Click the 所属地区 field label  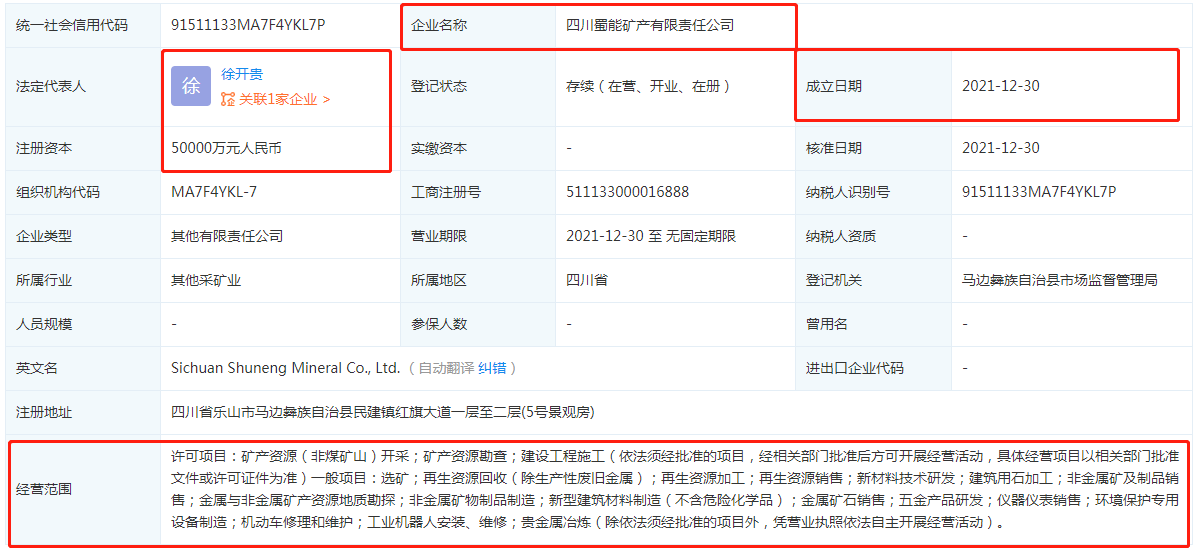[x=439, y=280]
